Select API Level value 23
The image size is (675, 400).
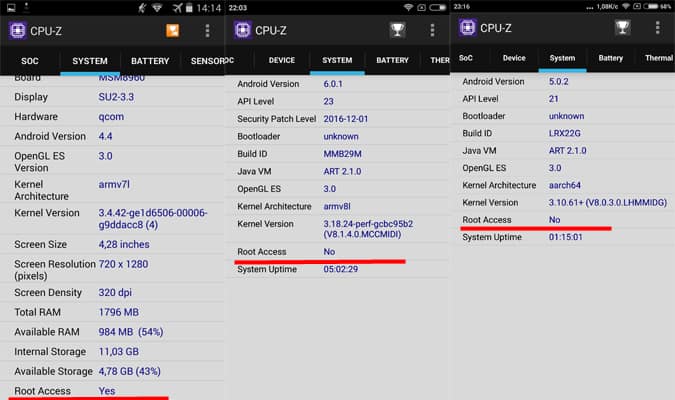pyautogui.click(x=328, y=101)
